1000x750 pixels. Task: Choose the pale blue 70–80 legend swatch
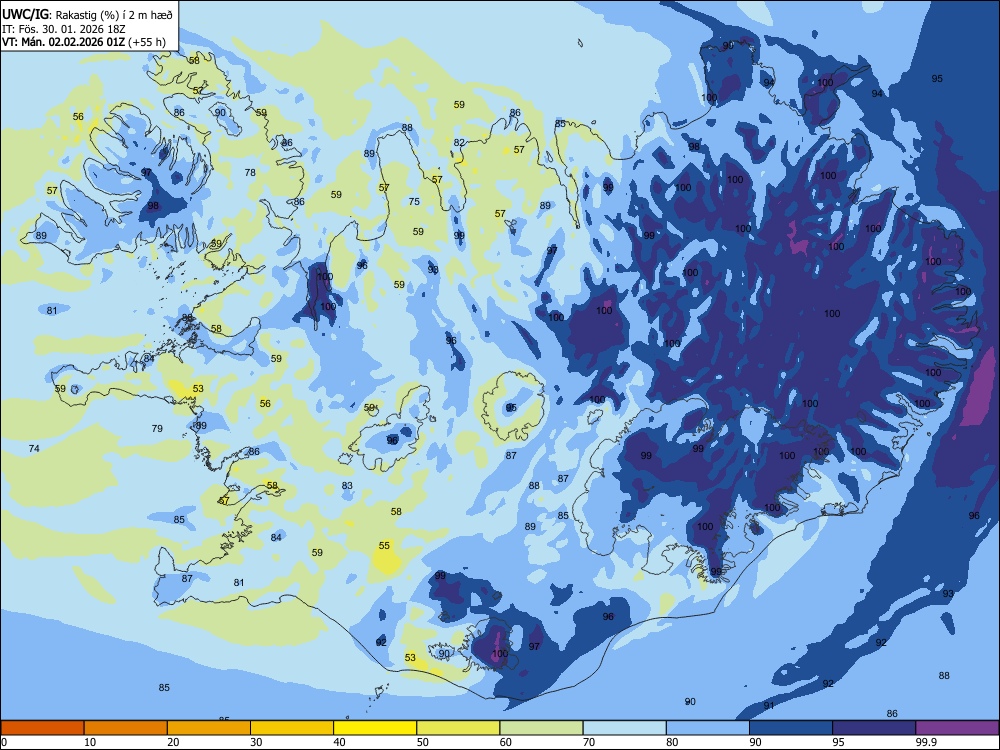[624, 728]
